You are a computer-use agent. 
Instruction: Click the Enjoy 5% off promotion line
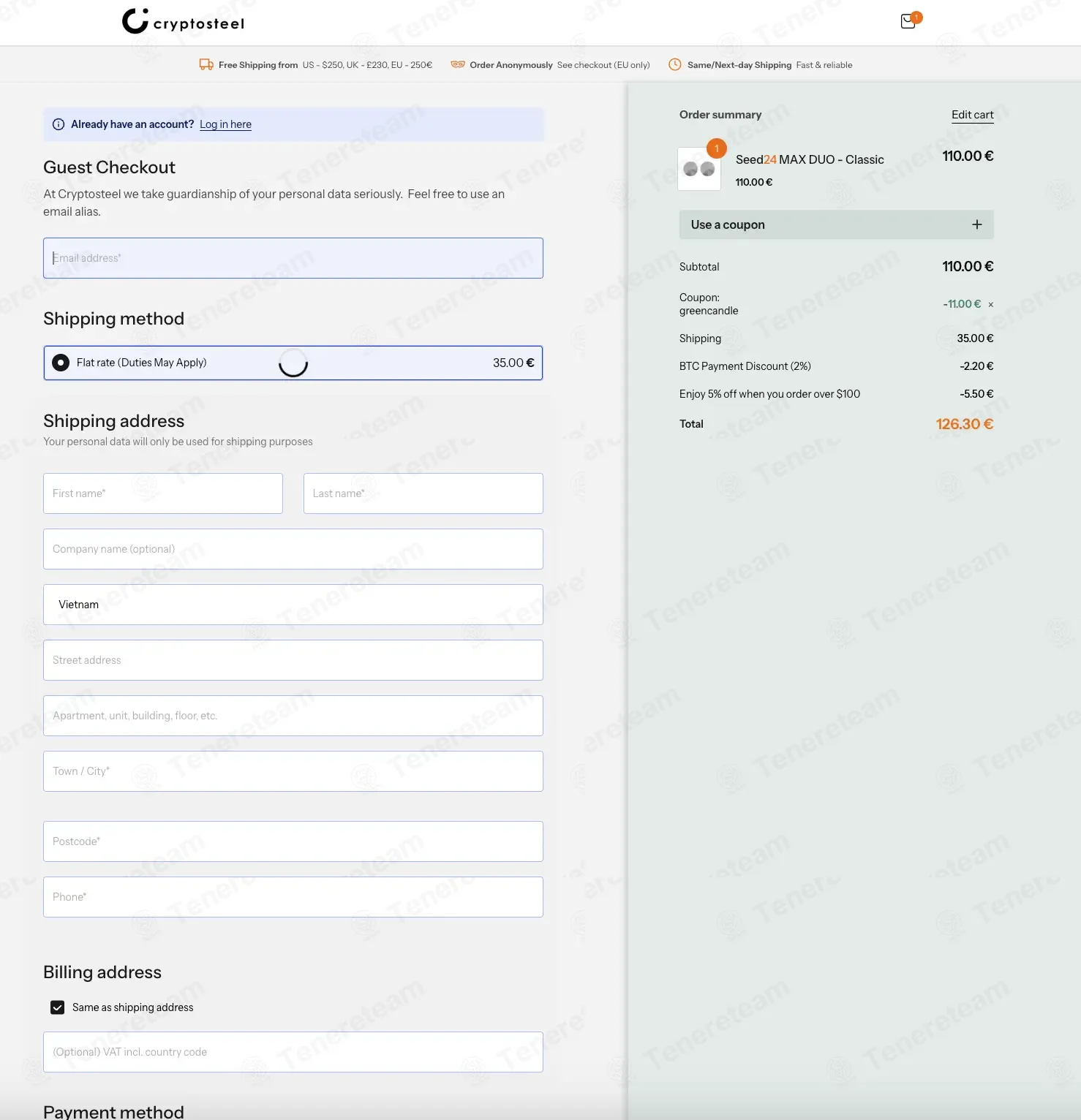(837, 394)
